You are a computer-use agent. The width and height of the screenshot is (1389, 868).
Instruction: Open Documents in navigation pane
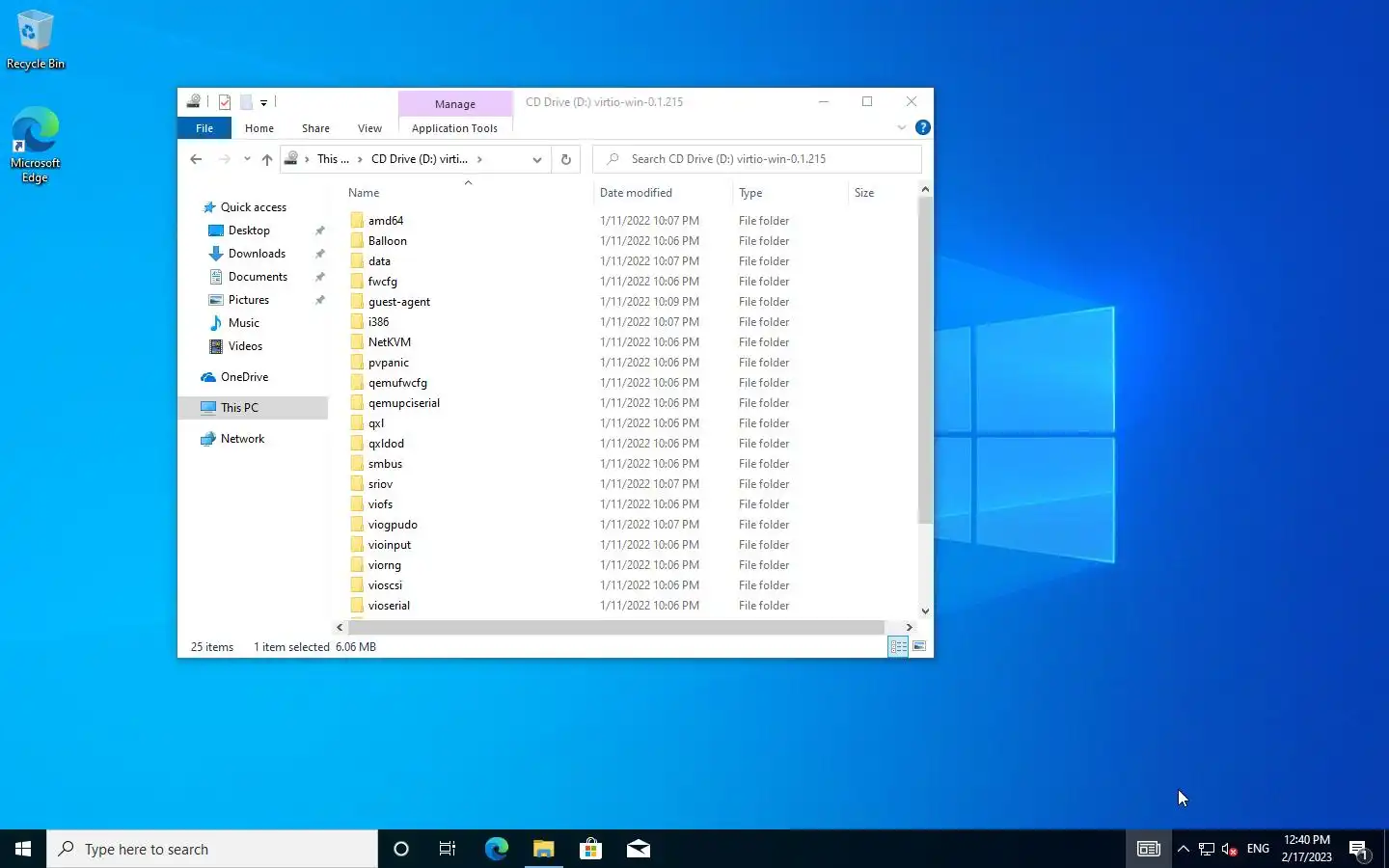click(258, 277)
